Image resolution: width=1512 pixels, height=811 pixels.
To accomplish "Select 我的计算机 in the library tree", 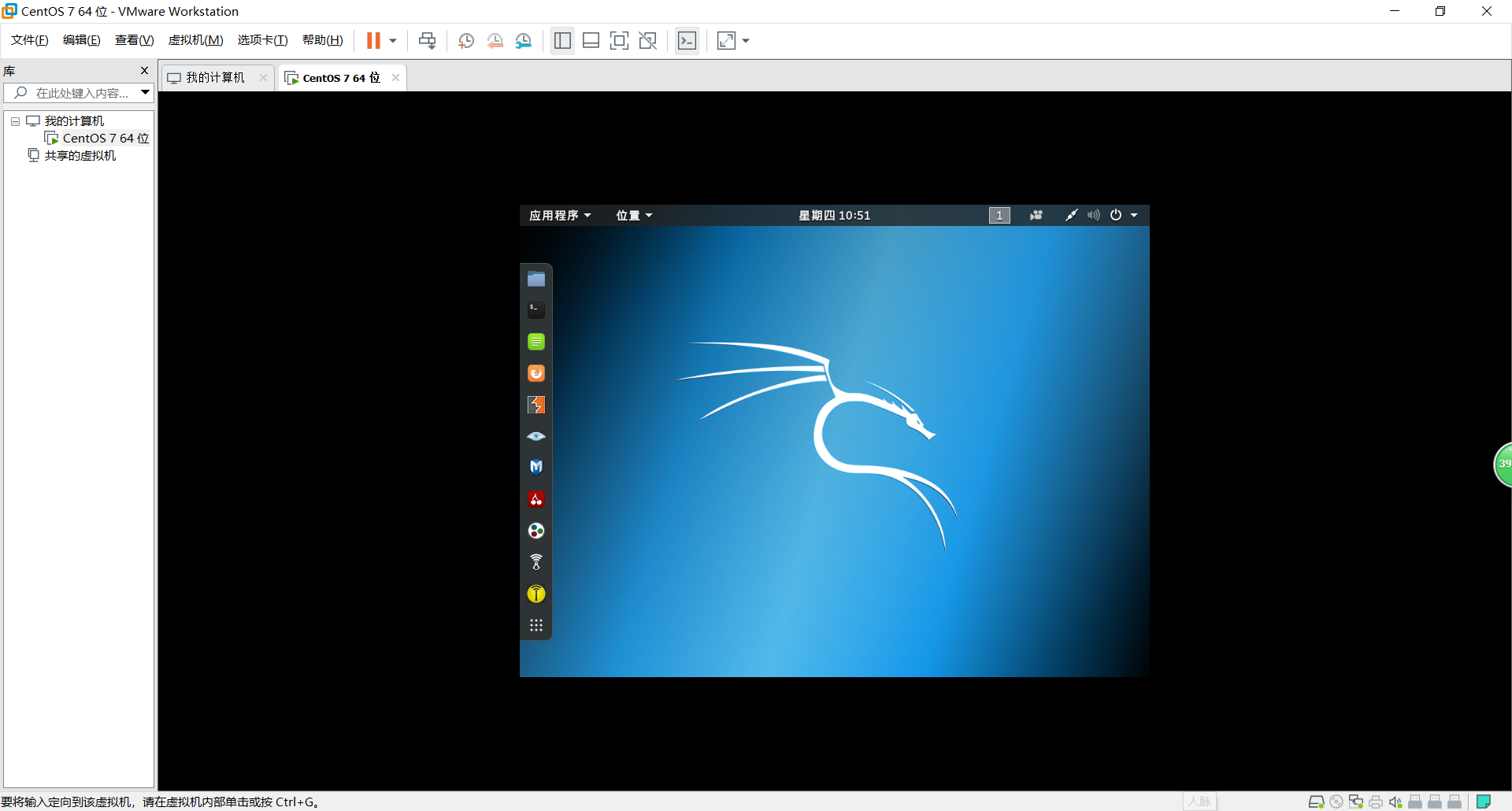I will click(x=74, y=120).
